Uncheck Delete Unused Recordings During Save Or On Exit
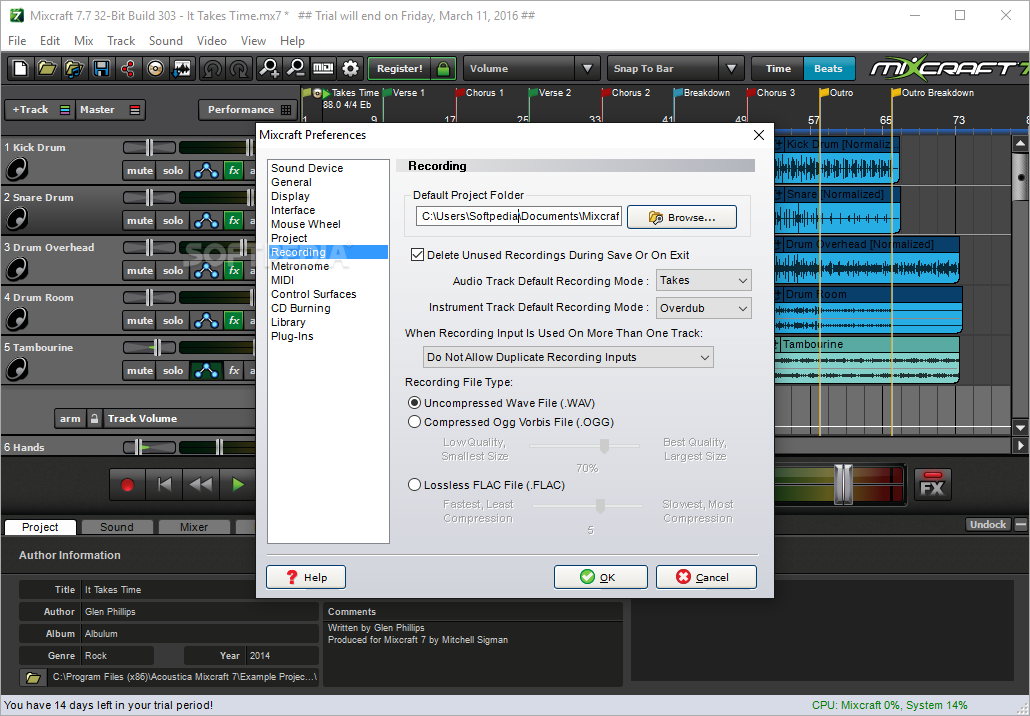 [x=417, y=255]
